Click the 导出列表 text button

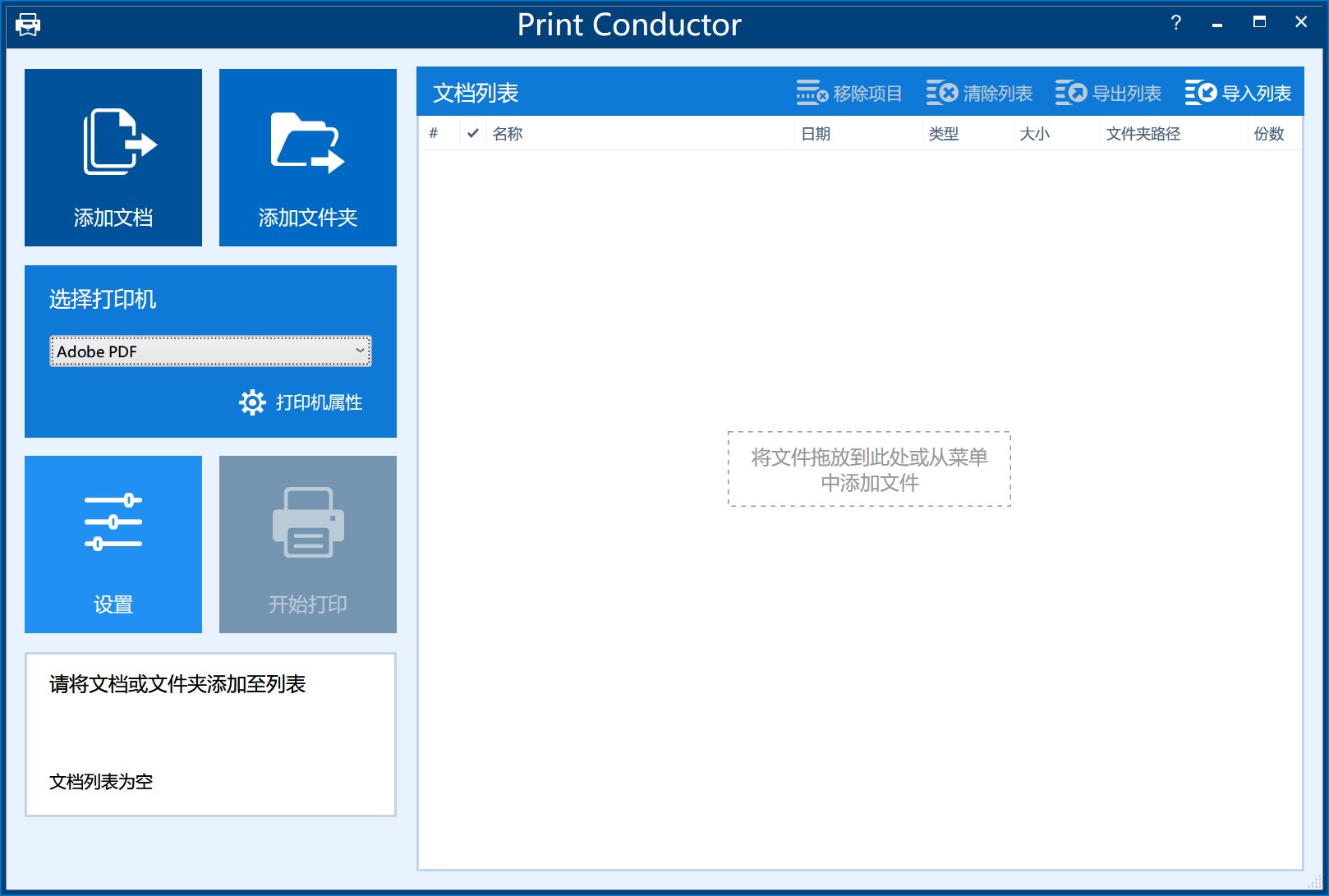(x=1127, y=94)
